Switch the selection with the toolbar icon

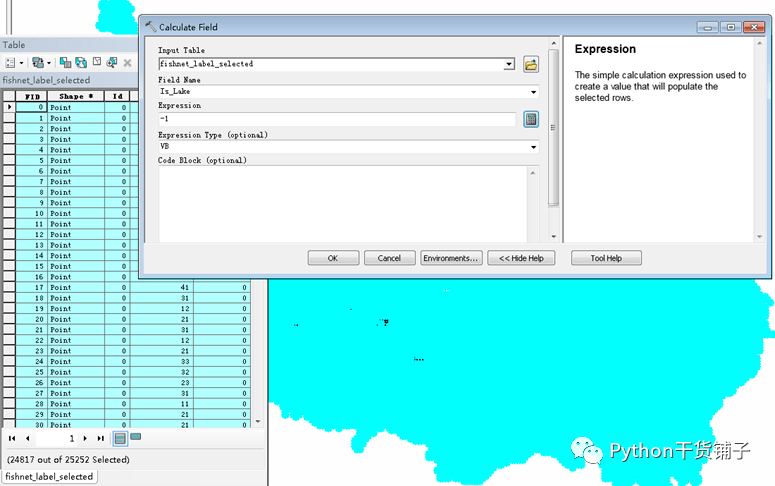pos(81,62)
